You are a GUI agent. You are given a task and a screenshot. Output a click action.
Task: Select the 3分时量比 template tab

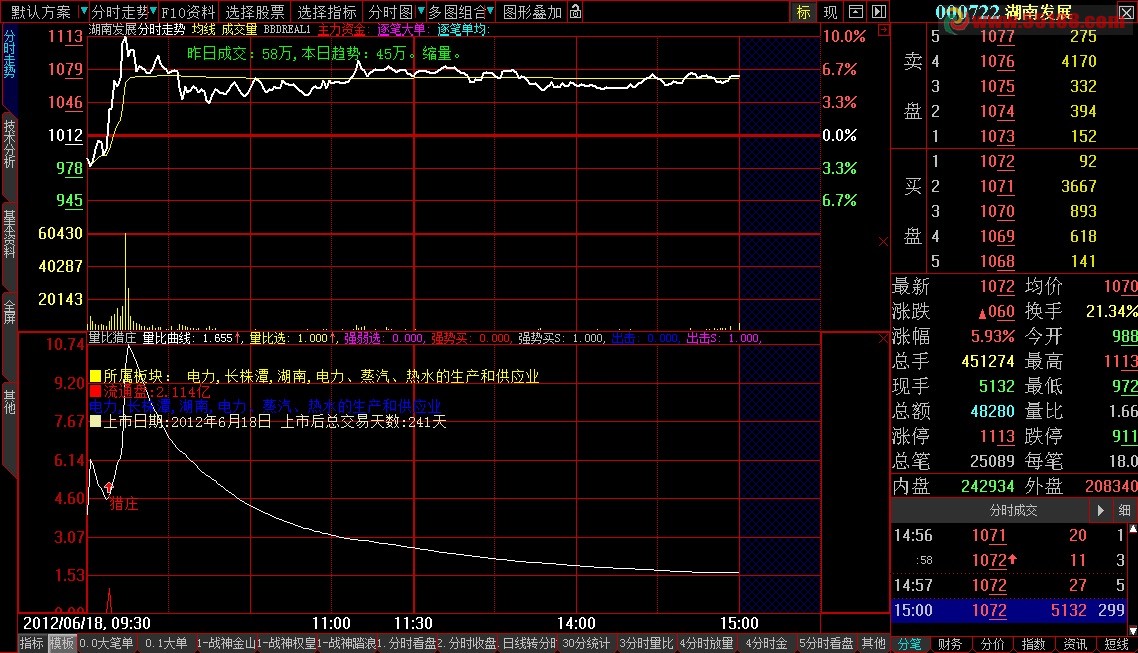click(646, 643)
